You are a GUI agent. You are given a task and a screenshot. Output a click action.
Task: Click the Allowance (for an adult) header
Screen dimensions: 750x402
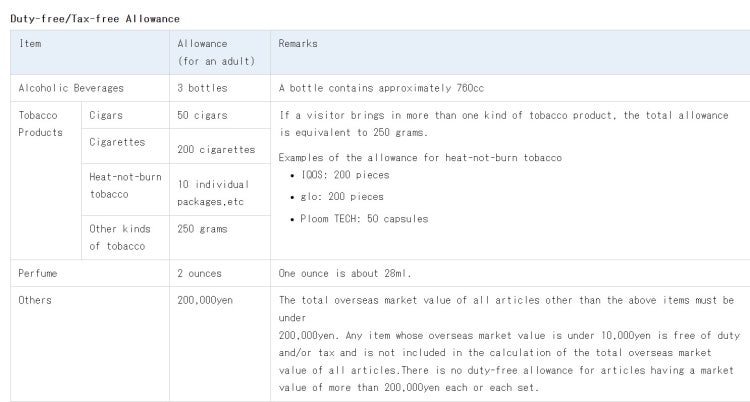[x=220, y=52]
